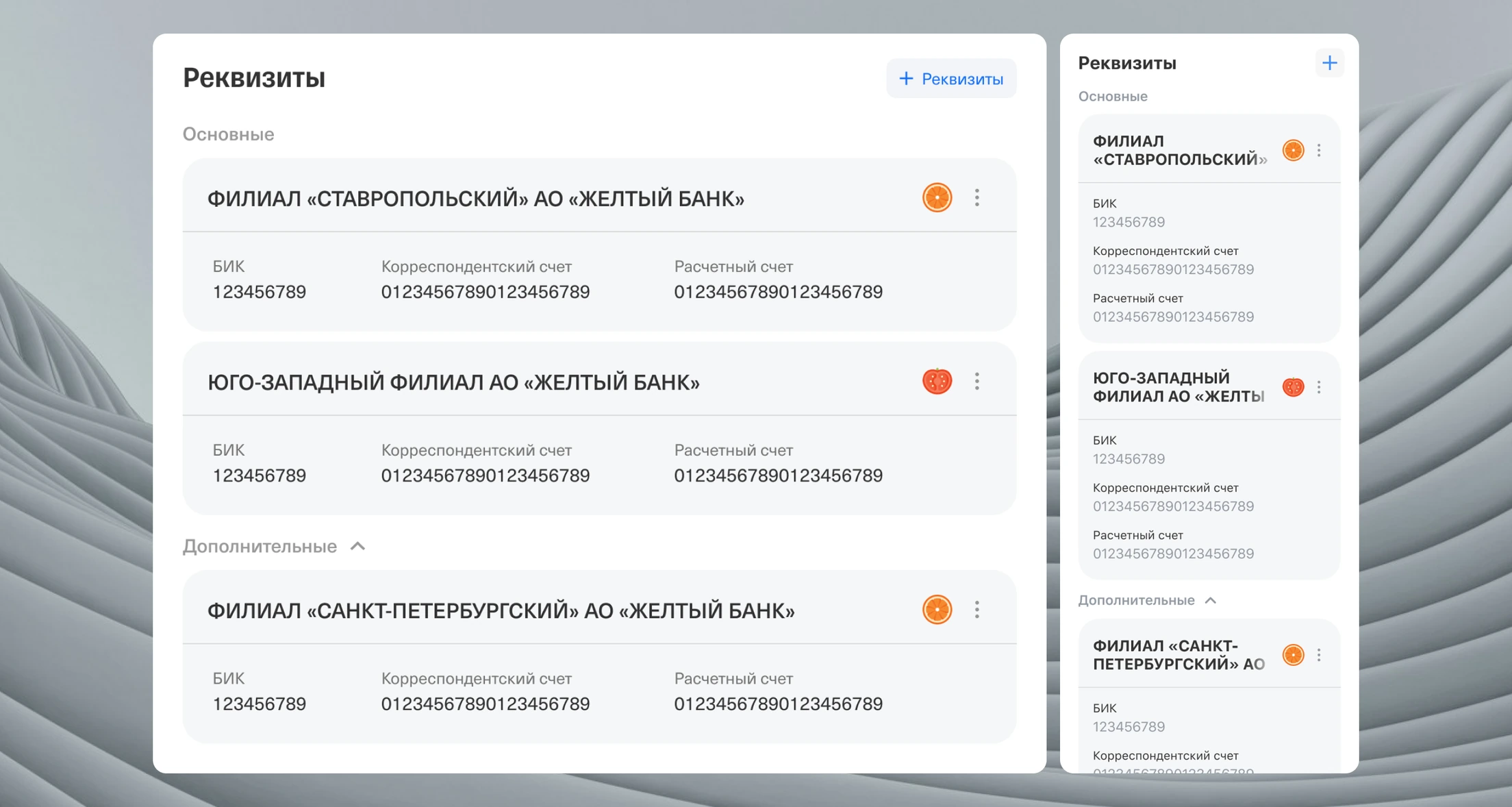Image resolution: width=1512 pixels, height=807 pixels.
Task: Click БИК value in side Ставропольский card
Action: point(1129,222)
